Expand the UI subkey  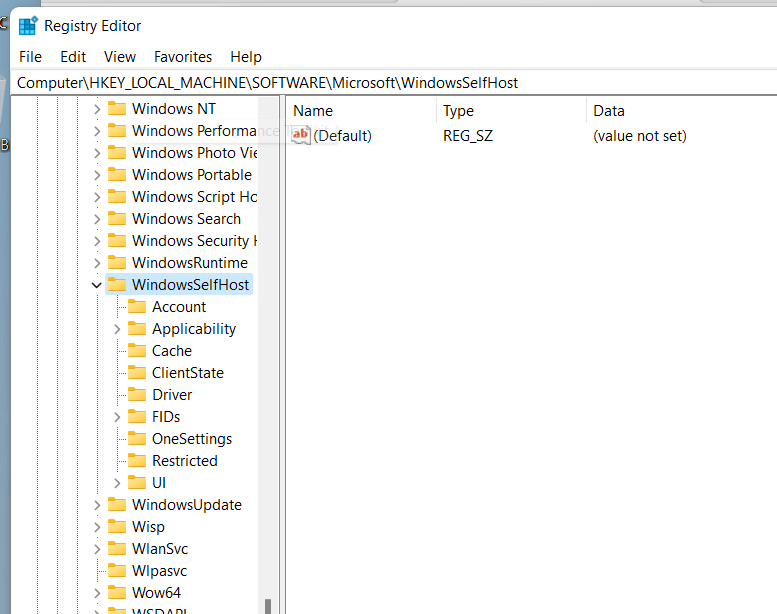117,483
